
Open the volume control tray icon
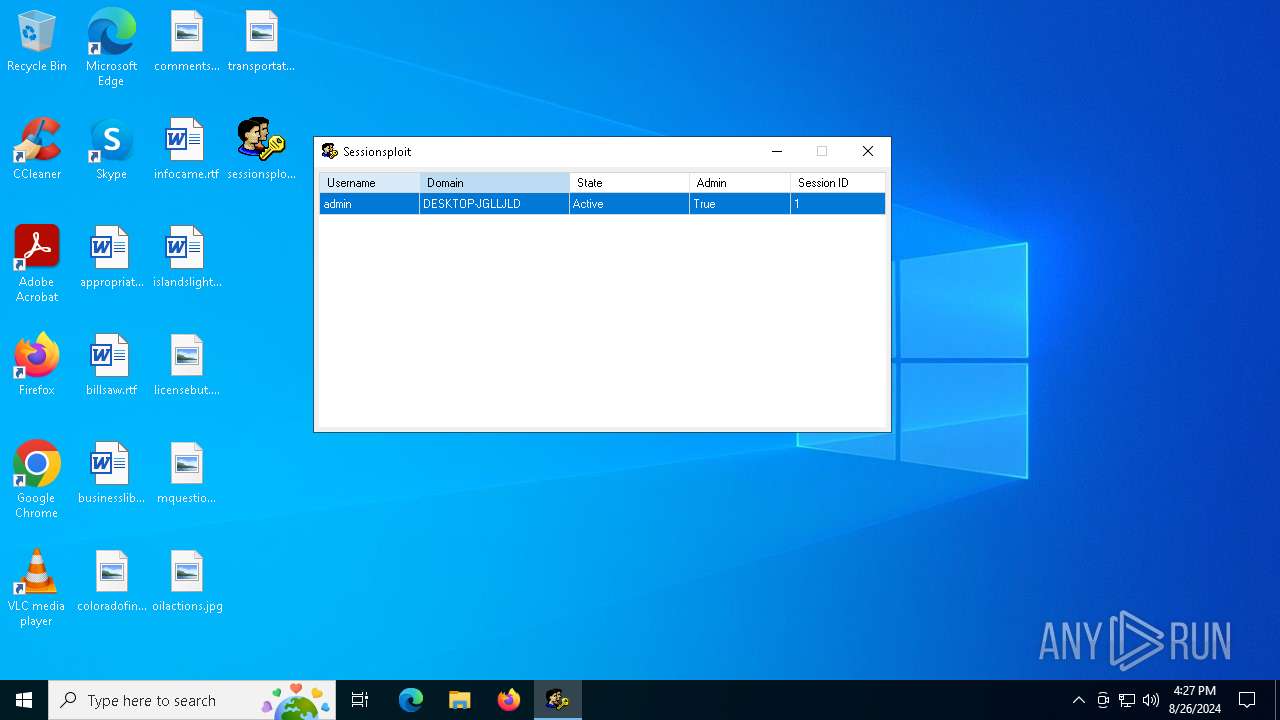point(1151,700)
